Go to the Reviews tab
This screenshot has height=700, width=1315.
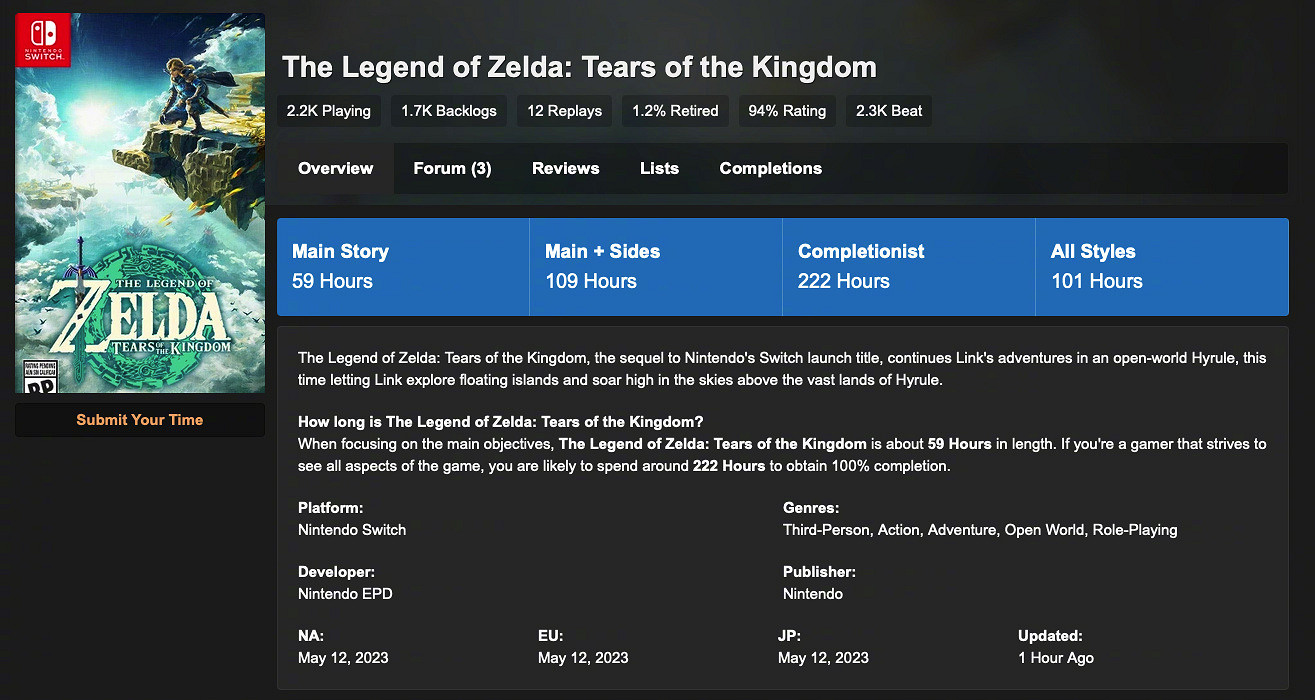[x=566, y=169]
